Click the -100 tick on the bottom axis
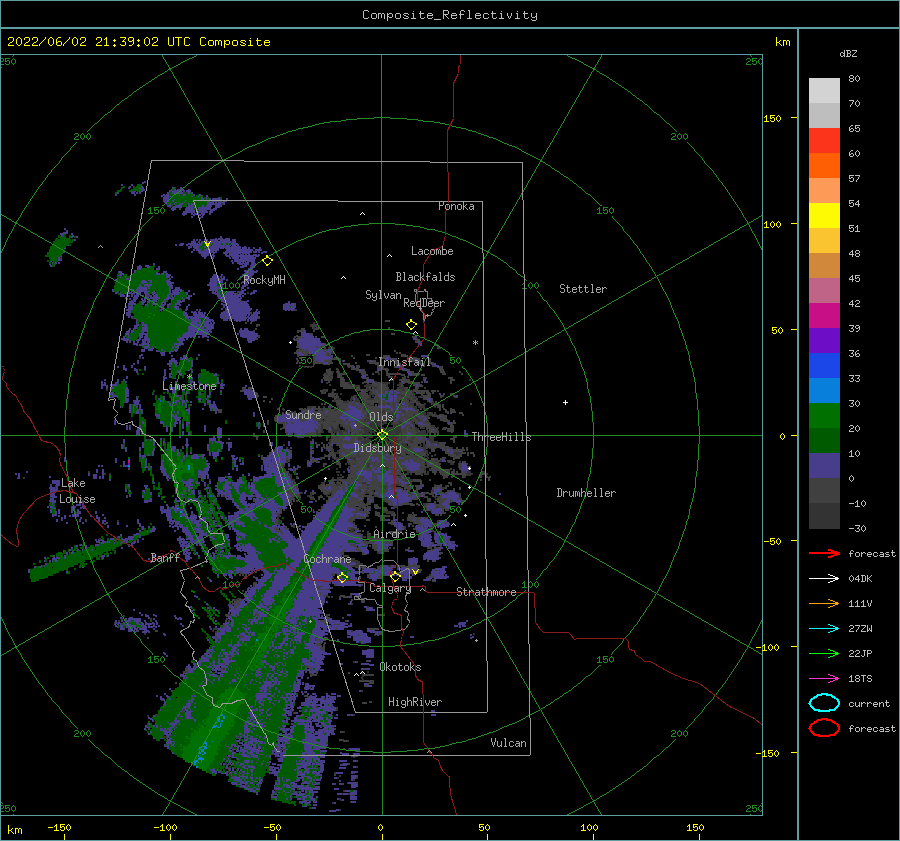The width and height of the screenshot is (900, 841). click(165, 827)
